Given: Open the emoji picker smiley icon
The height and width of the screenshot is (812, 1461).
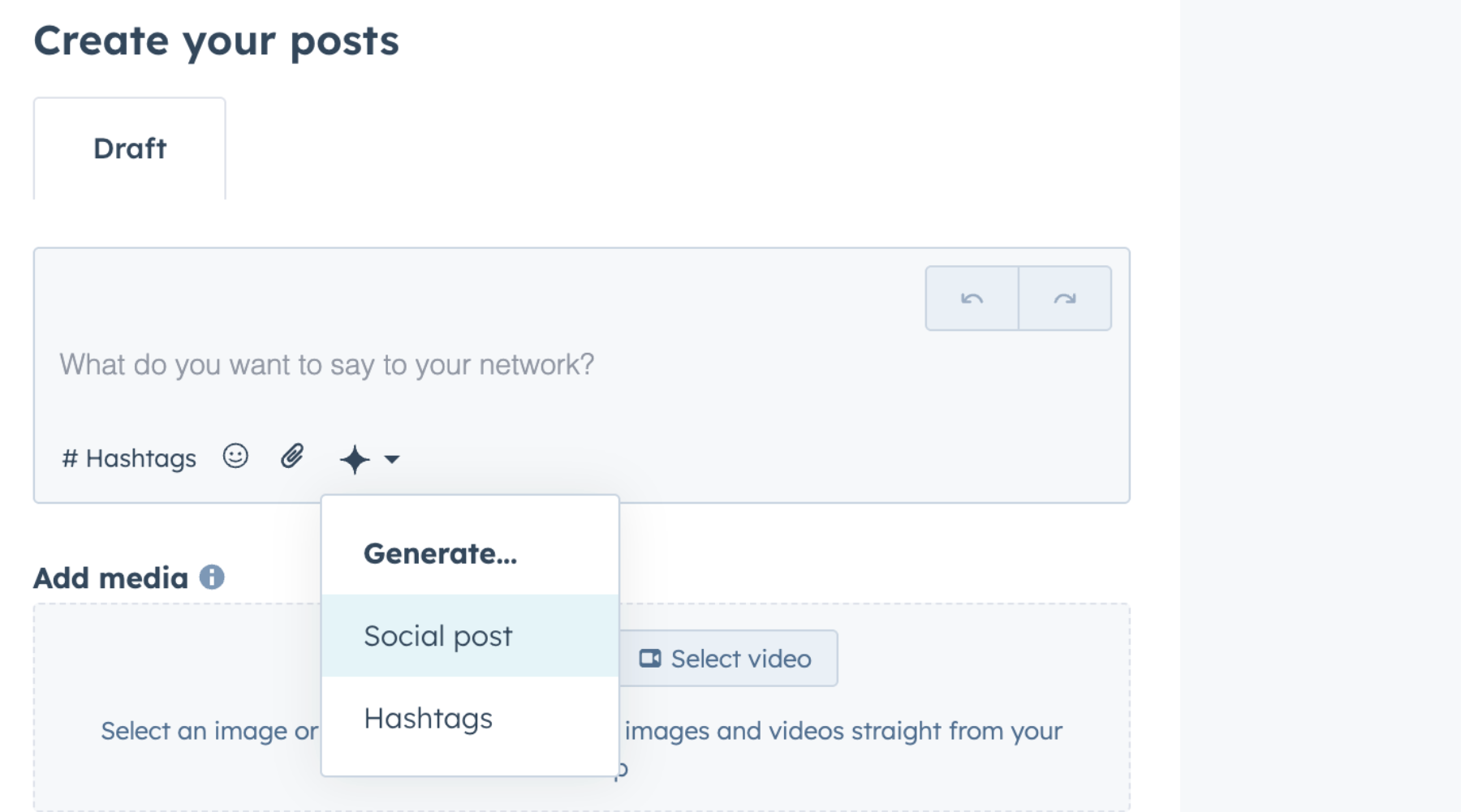Looking at the screenshot, I should [235, 457].
